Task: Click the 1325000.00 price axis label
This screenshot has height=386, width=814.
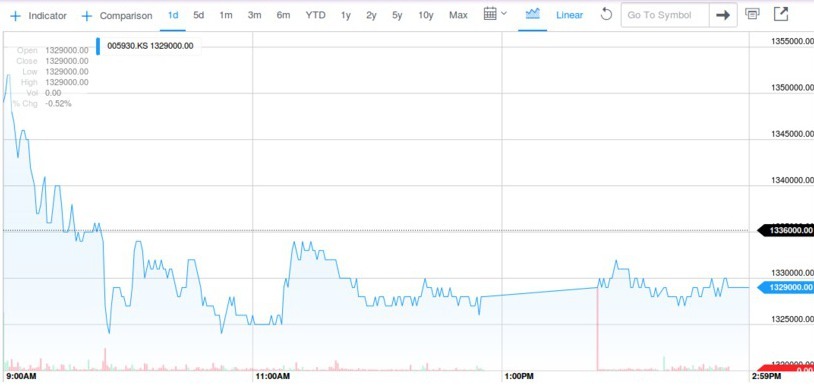Action: coord(792,319)
